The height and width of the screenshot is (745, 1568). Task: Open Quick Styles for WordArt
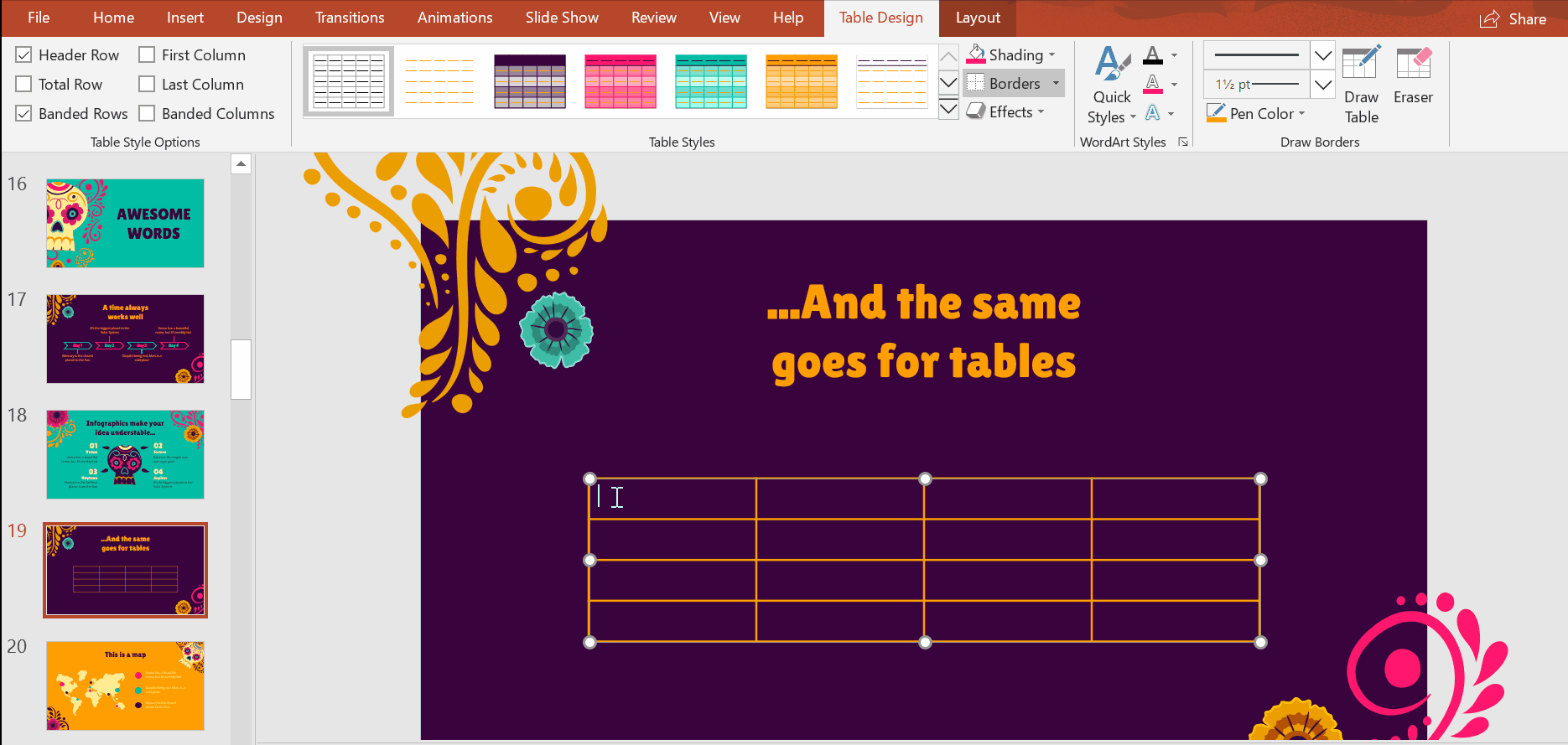[1111, 85]
